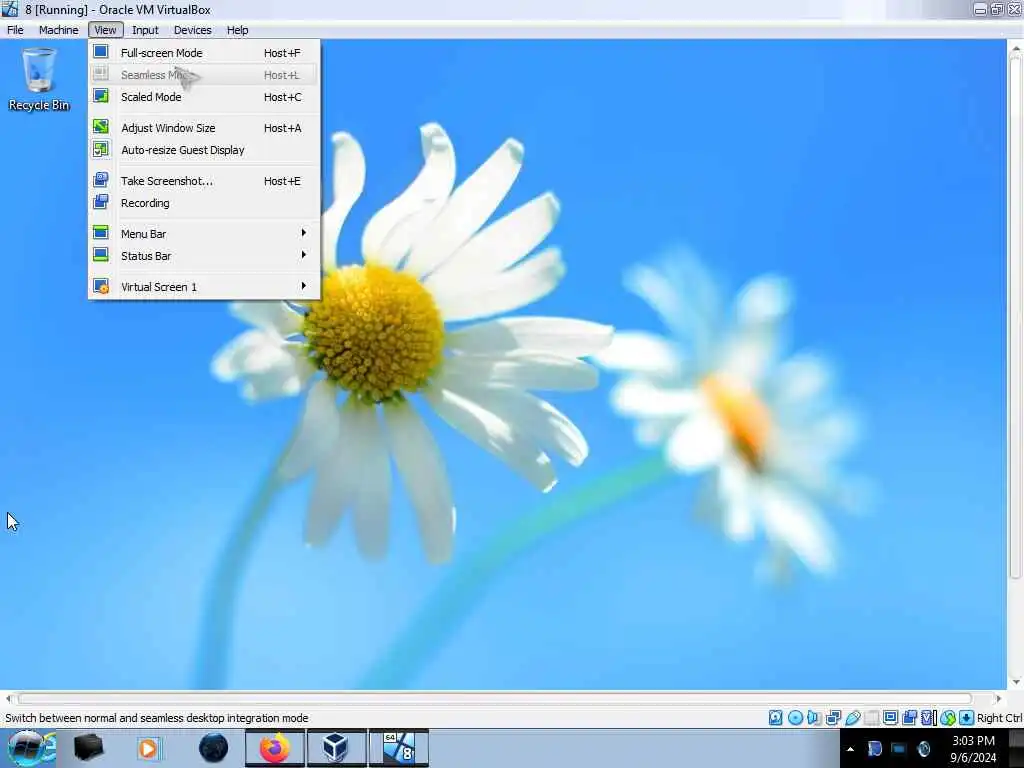Open the dark globe icon on taskbar
Screen dimensions: 1024x768
click(214, 748)
